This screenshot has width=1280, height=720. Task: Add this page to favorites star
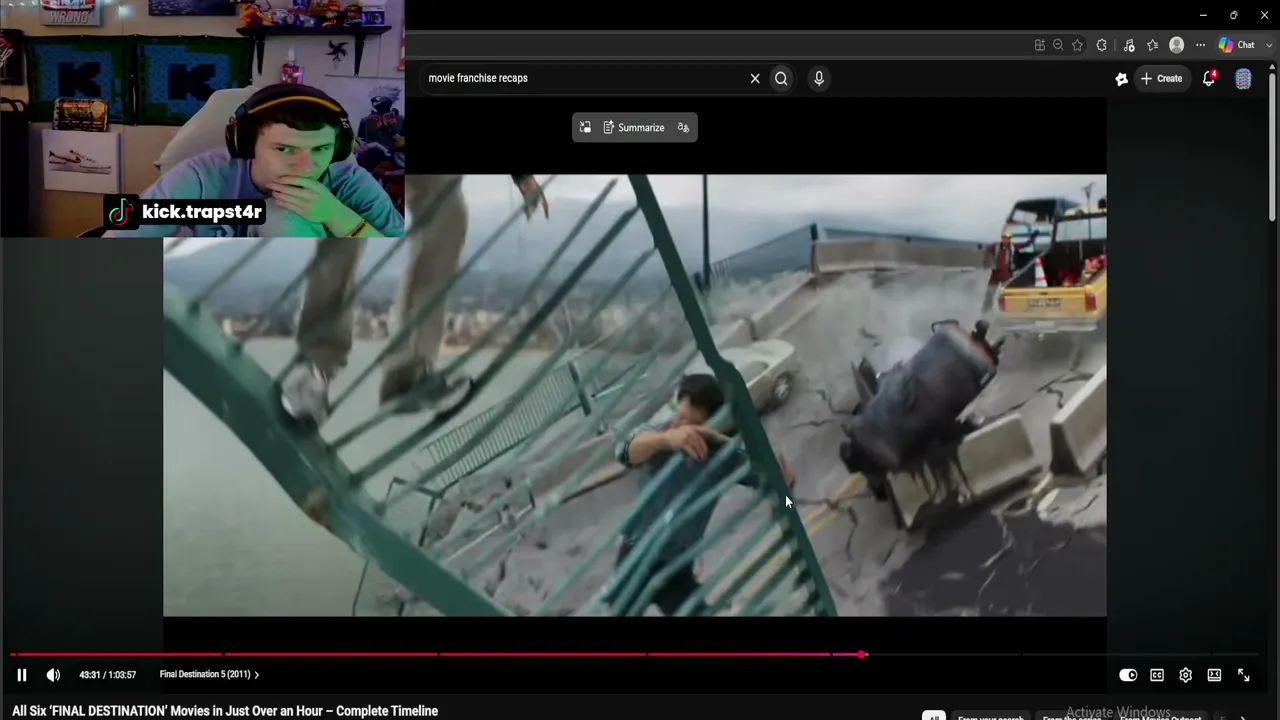[1077, 45]
